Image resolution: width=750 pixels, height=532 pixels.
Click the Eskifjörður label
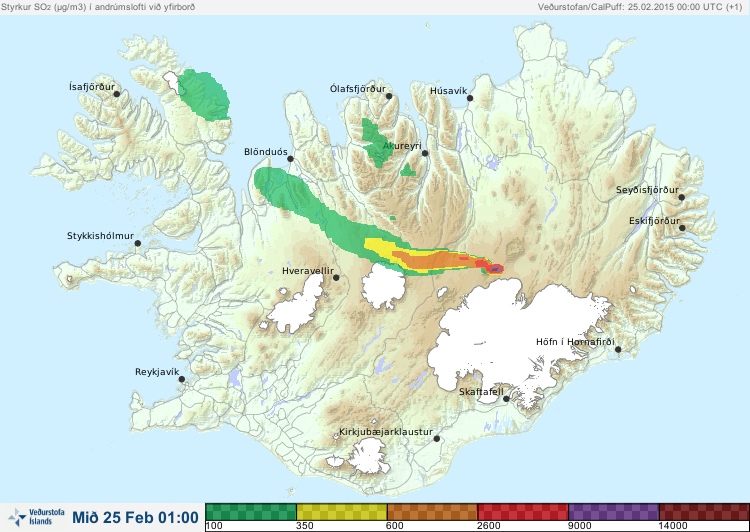(x=654, y=221)
